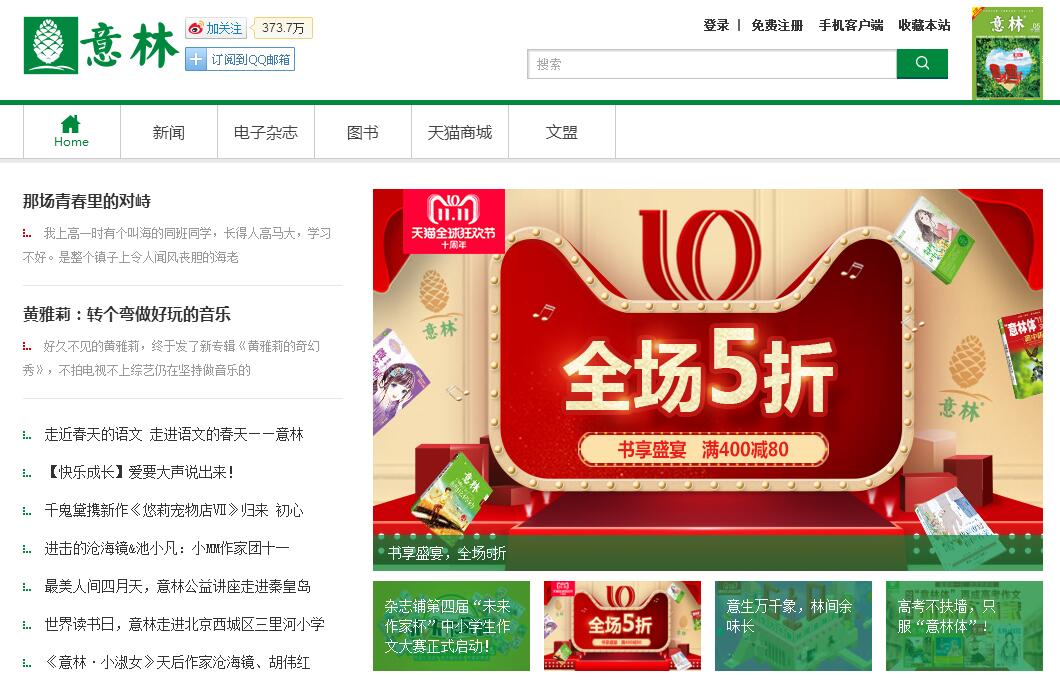Image resolution: width=1060 pixels, height=680 pixels.
Task: Open 【快乐成长】爱要大声说出来 article link
Action: tap(139, 472)
